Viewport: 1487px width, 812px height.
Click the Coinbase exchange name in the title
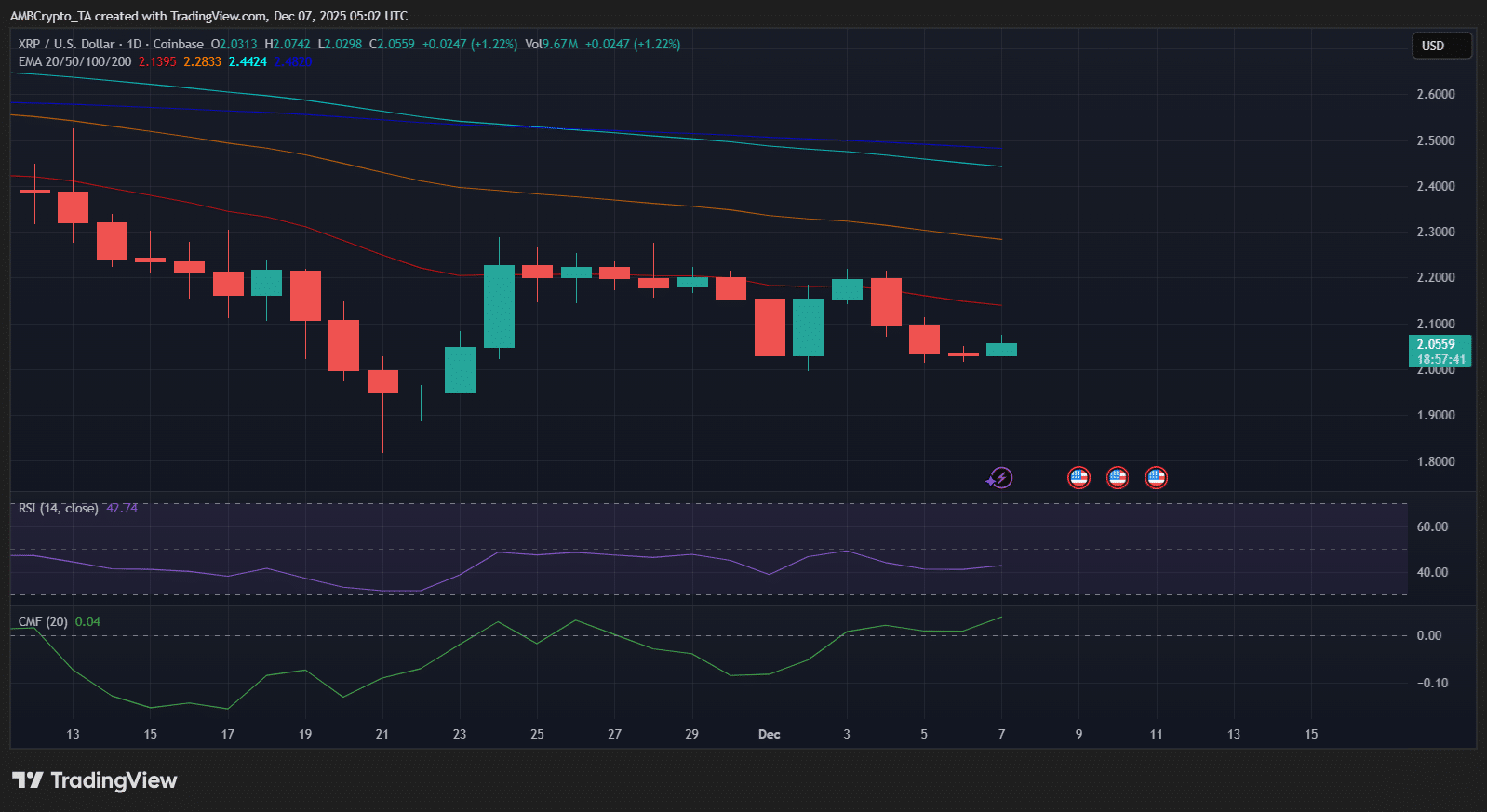click(178, 44)
